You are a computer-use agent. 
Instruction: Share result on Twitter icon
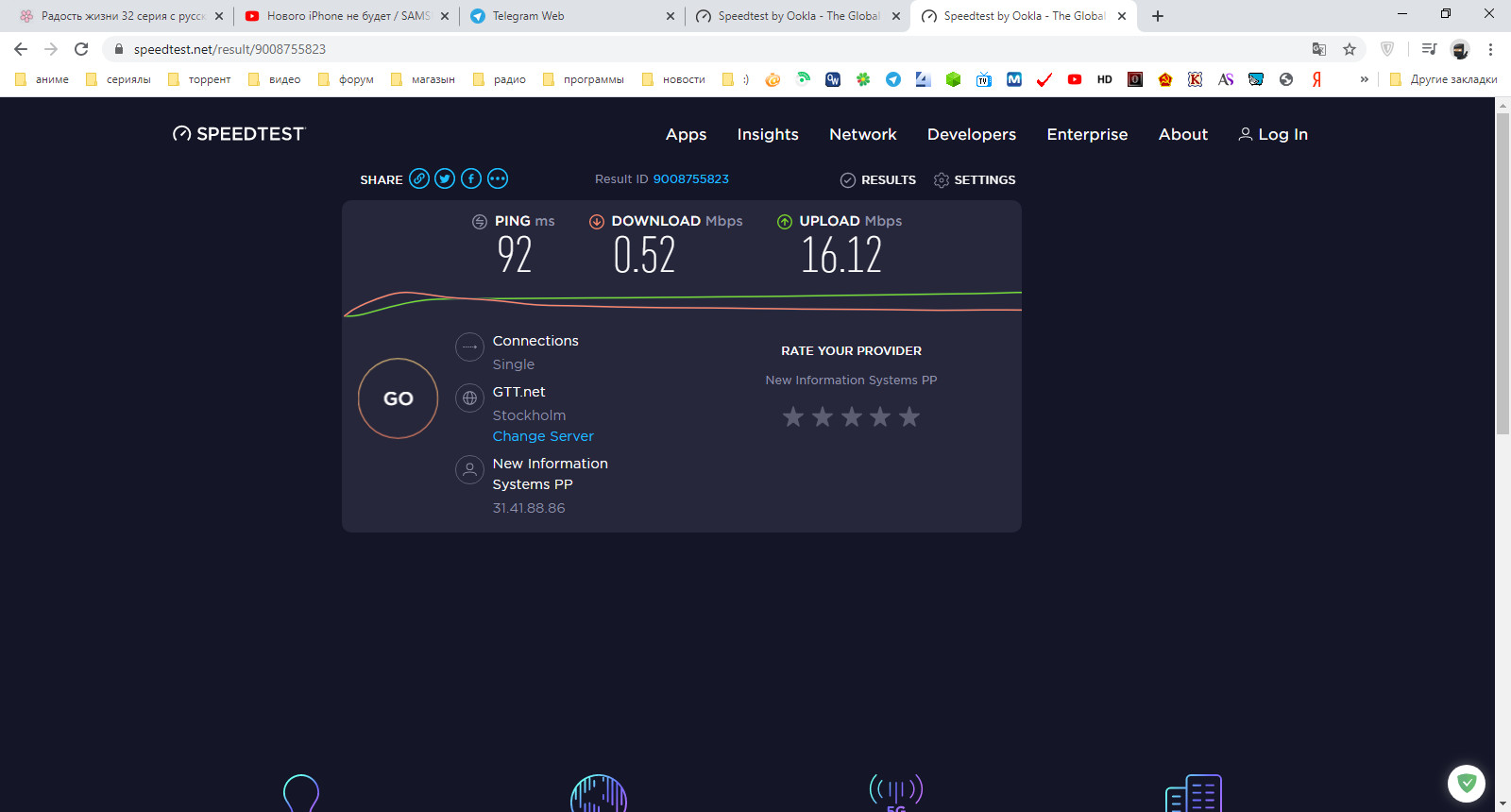tap(445, 178)
